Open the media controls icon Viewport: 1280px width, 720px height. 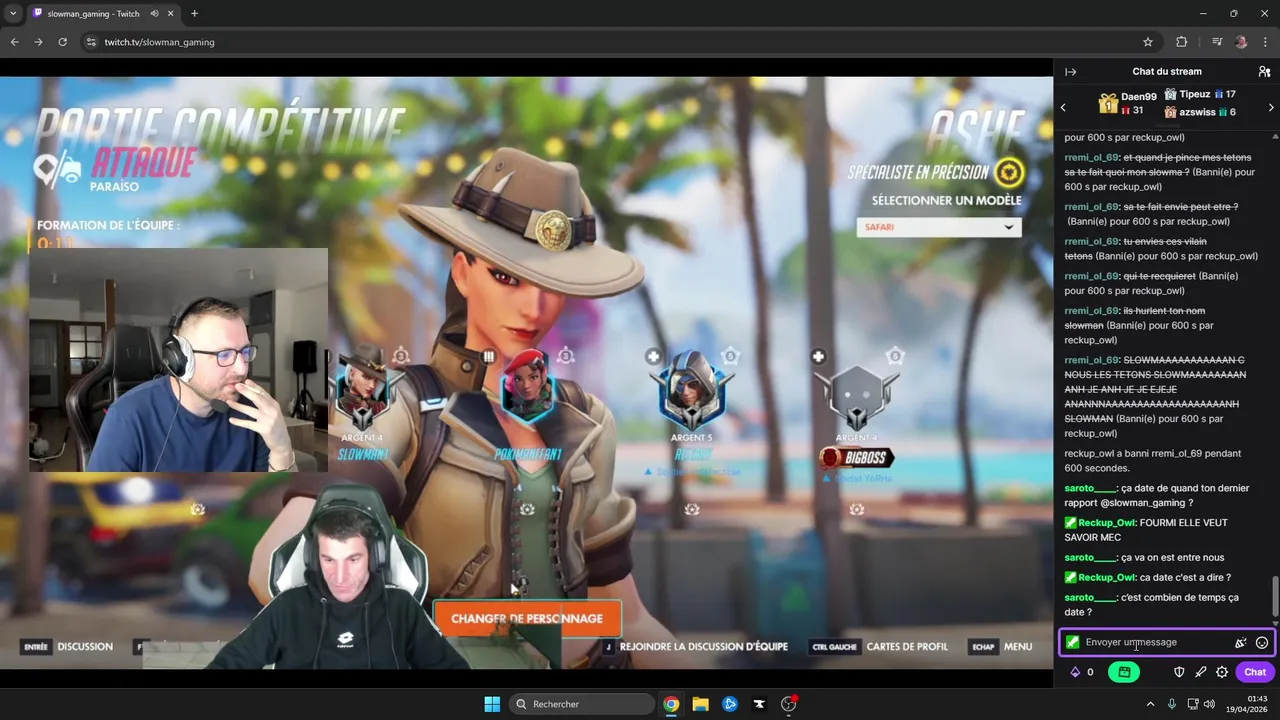coord(1217,42)
